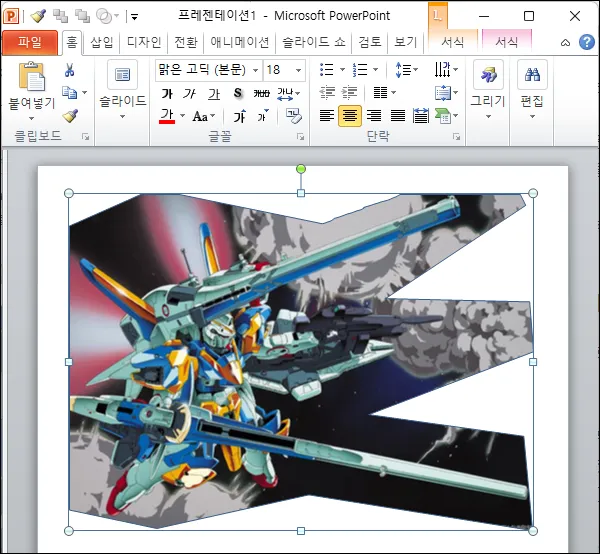Click the top-middle sizing handle

[x=301, y=193]
